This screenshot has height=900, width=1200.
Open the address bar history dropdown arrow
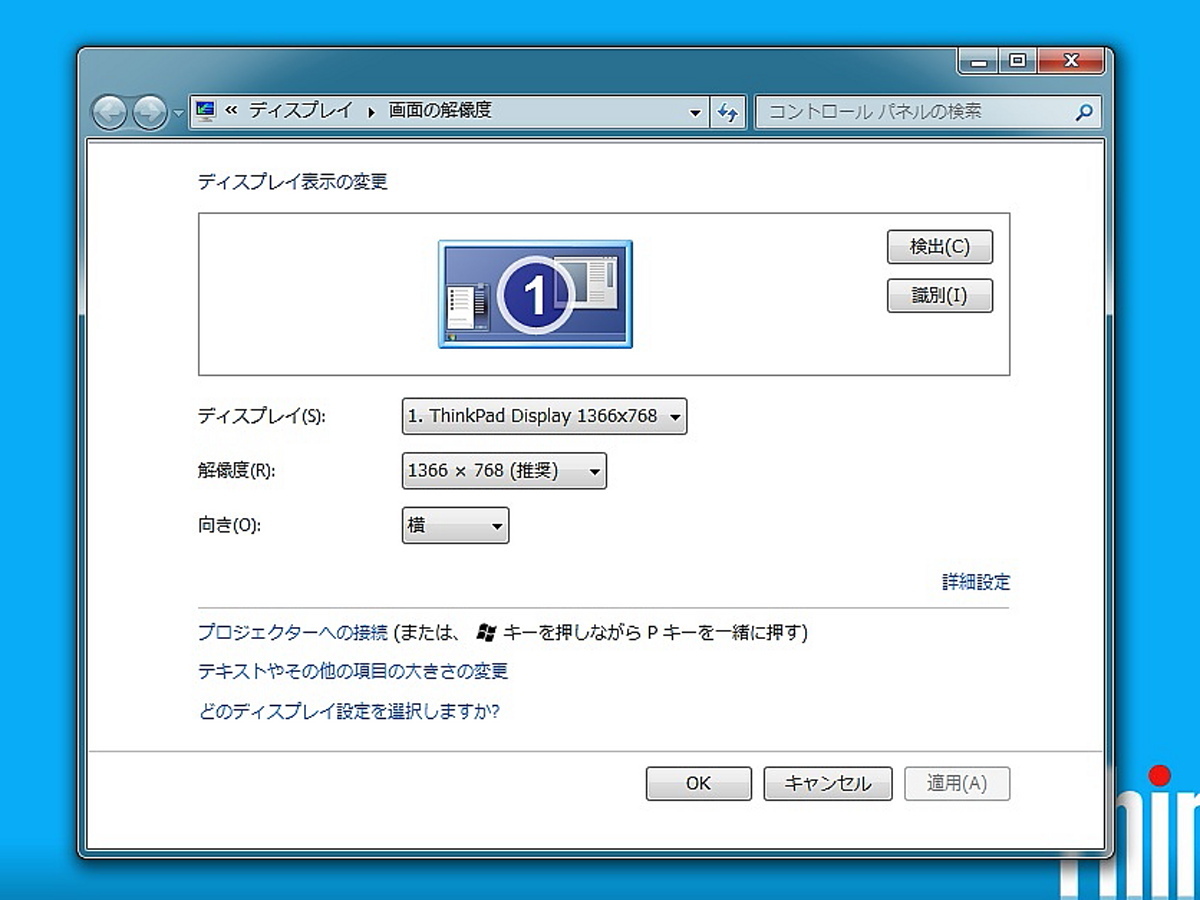[x=696, y=112]
